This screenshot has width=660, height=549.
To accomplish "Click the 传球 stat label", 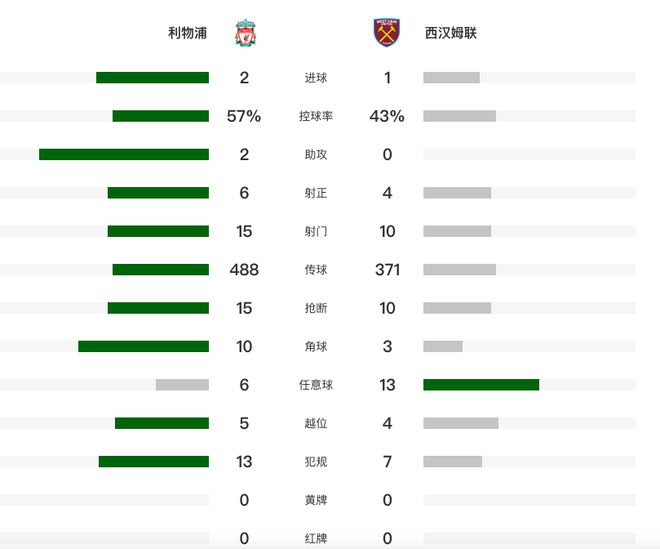I will point(316,270).
